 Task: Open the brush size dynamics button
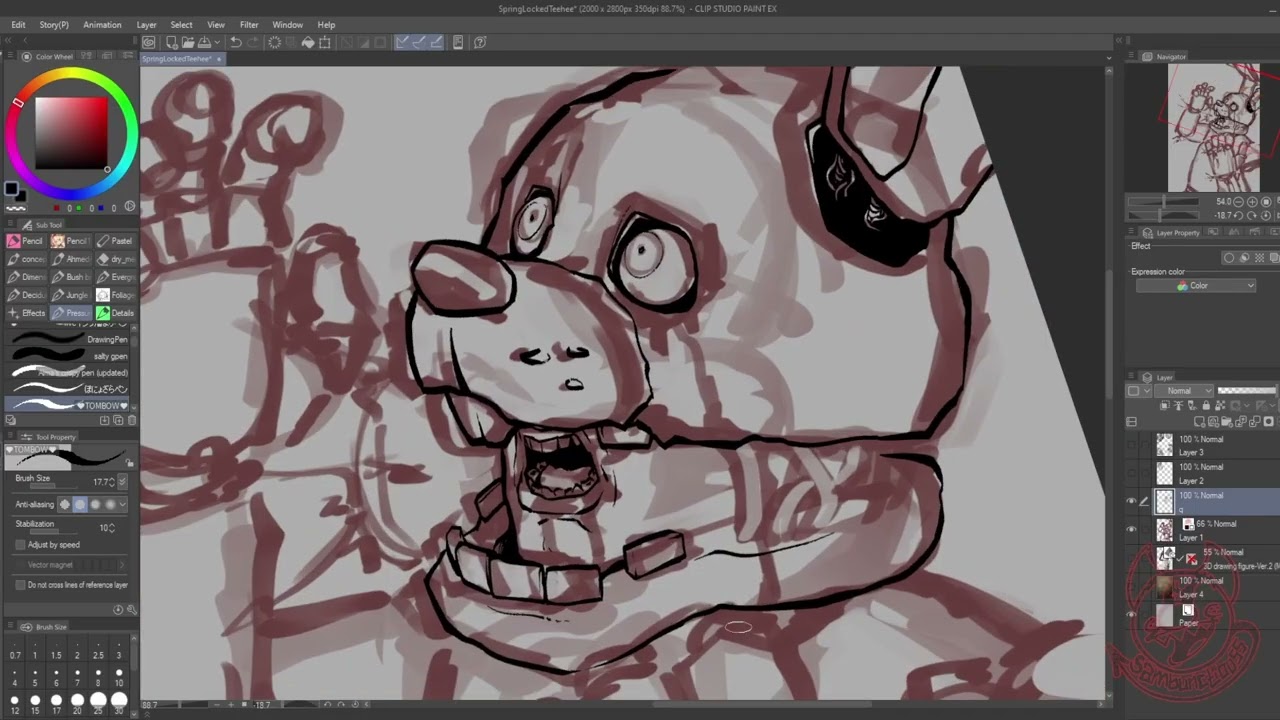(123, 482)
